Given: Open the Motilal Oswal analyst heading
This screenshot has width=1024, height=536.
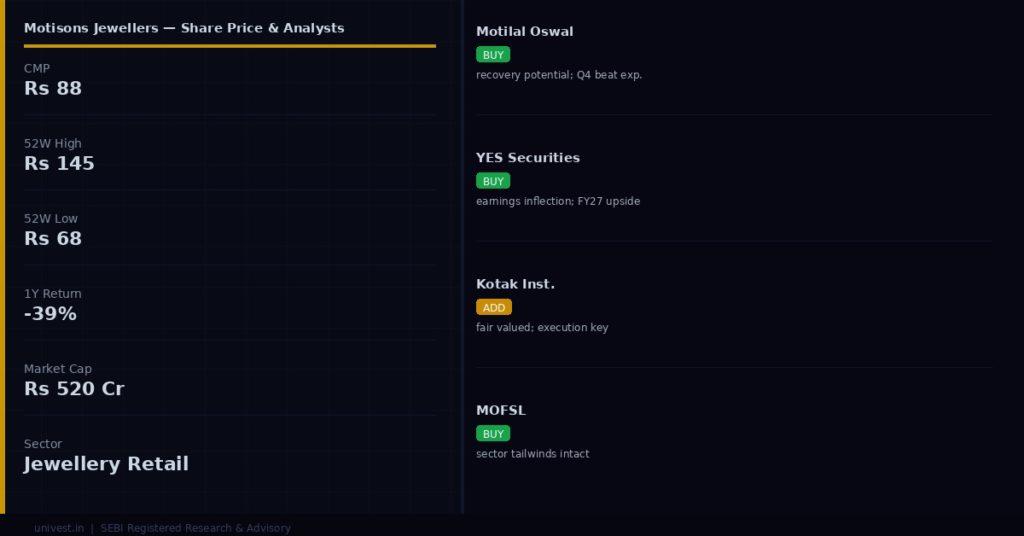Looking at the screenshot, I should [x=524, y=31].
